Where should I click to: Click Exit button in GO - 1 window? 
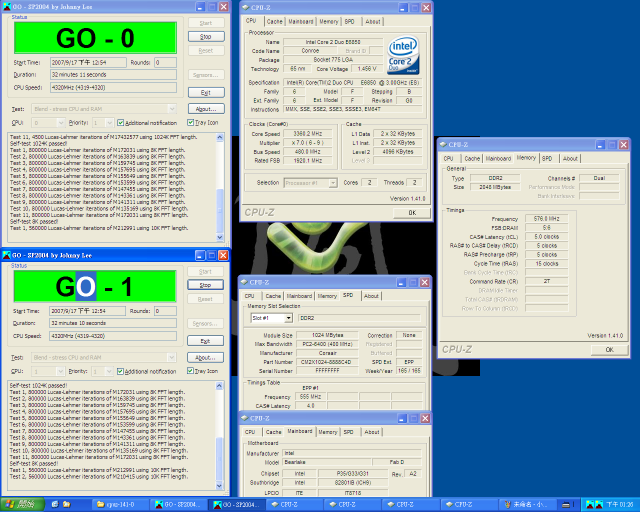click(205, 341)
